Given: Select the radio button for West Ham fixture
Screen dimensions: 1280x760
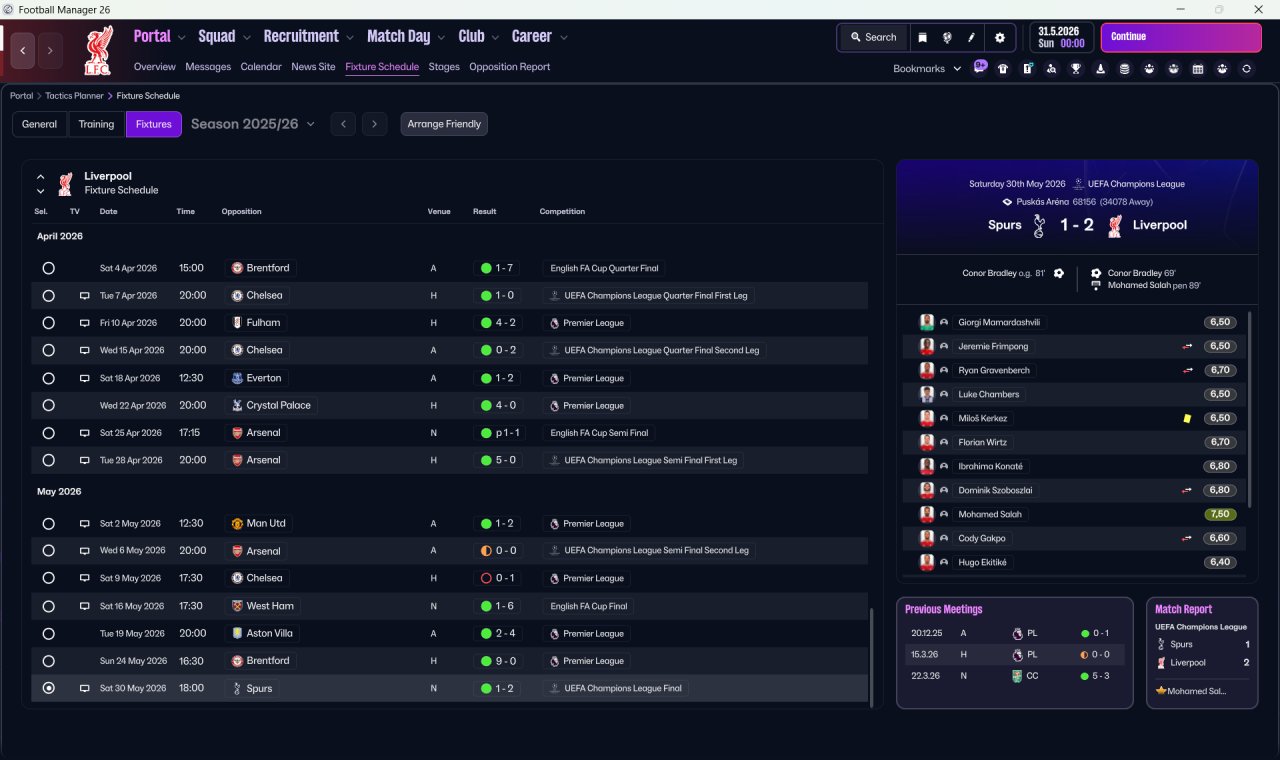Looking at the screenshot, I should (48, 606).
